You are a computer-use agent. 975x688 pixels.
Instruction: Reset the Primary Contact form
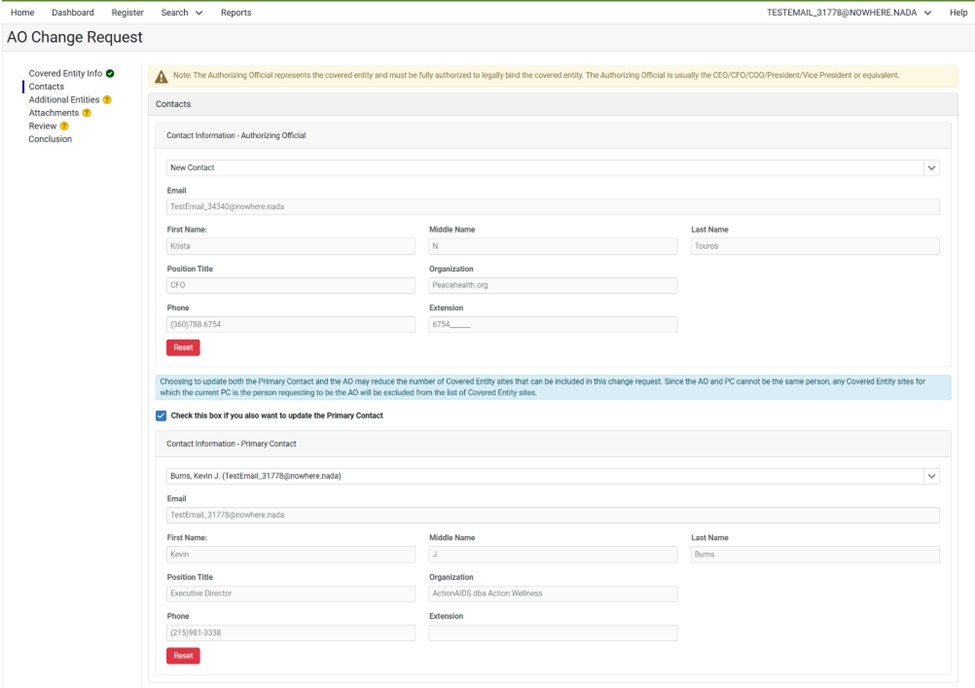183,656
